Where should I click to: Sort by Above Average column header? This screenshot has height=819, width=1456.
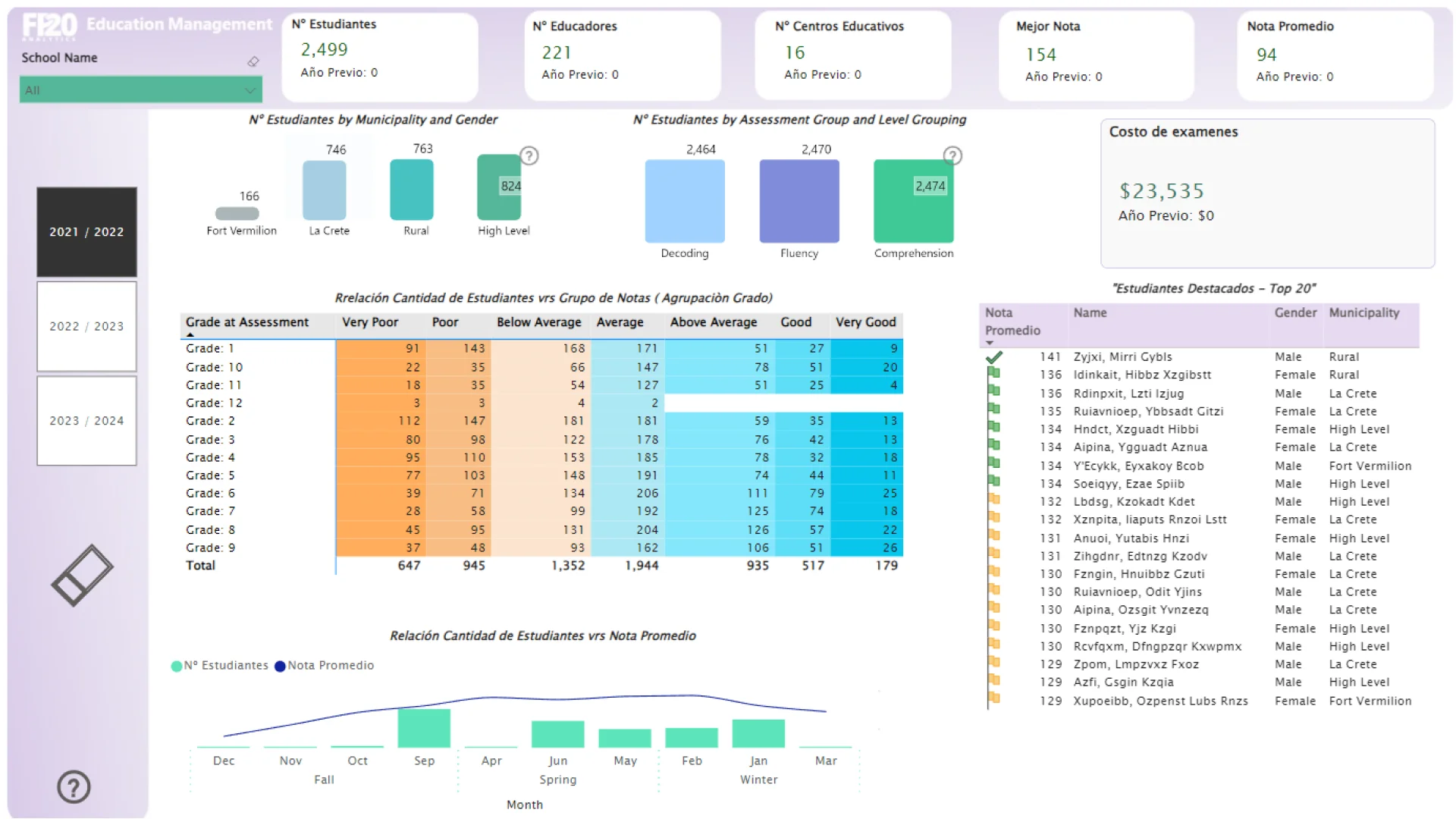[714, 322]
